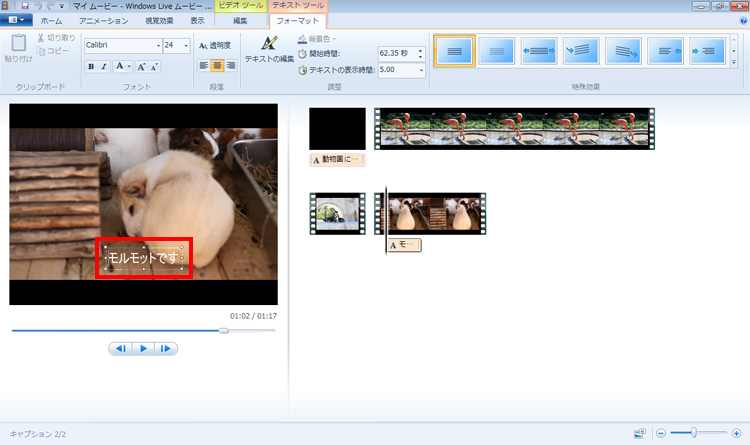Click テキストの編集 edit text button

click(x=269, y=49)
